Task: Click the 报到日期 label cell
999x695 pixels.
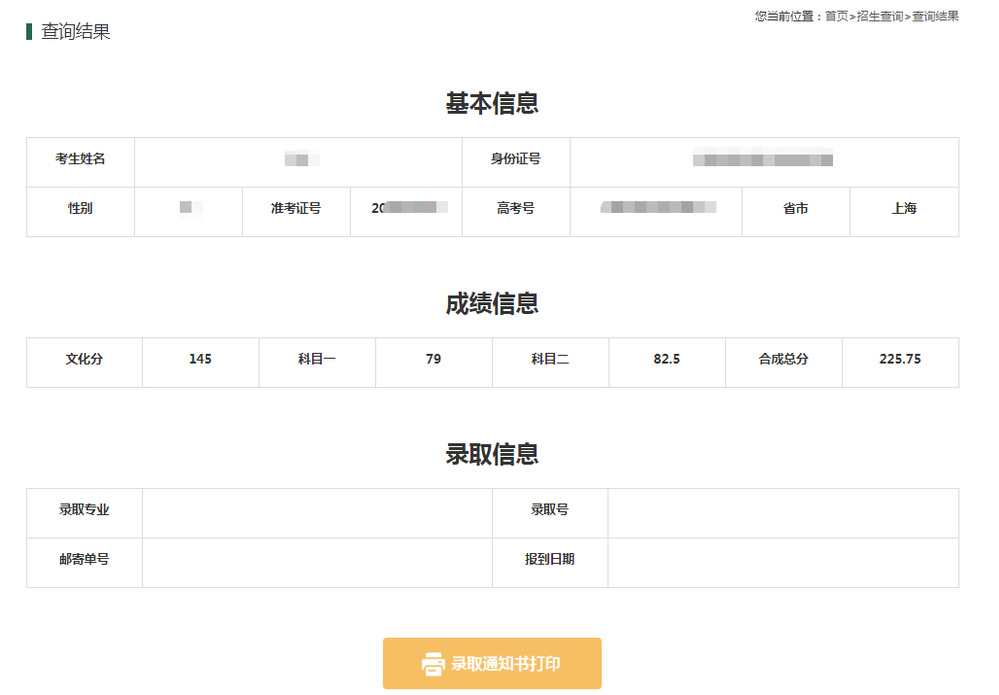Action: pyautogui.click(x=550, y=560)
